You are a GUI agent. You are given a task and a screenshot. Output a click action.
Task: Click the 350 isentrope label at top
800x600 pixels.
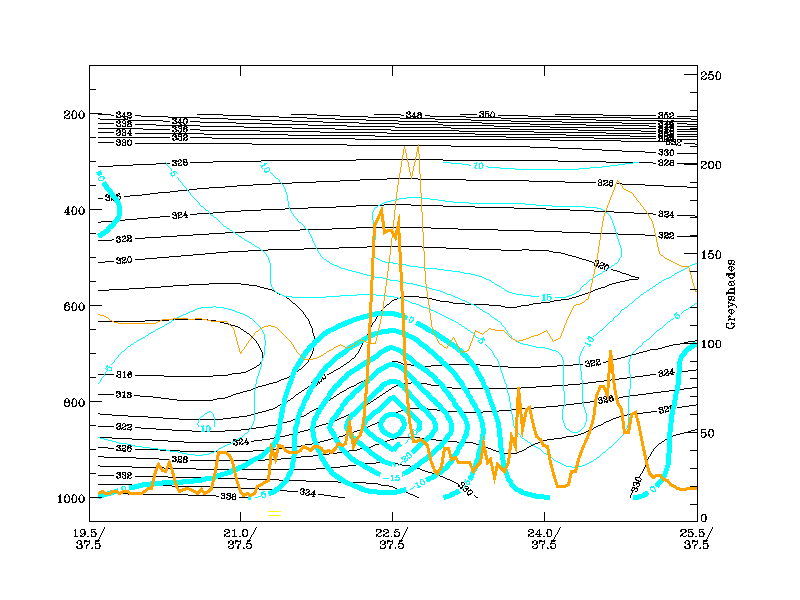coord(487,115)
